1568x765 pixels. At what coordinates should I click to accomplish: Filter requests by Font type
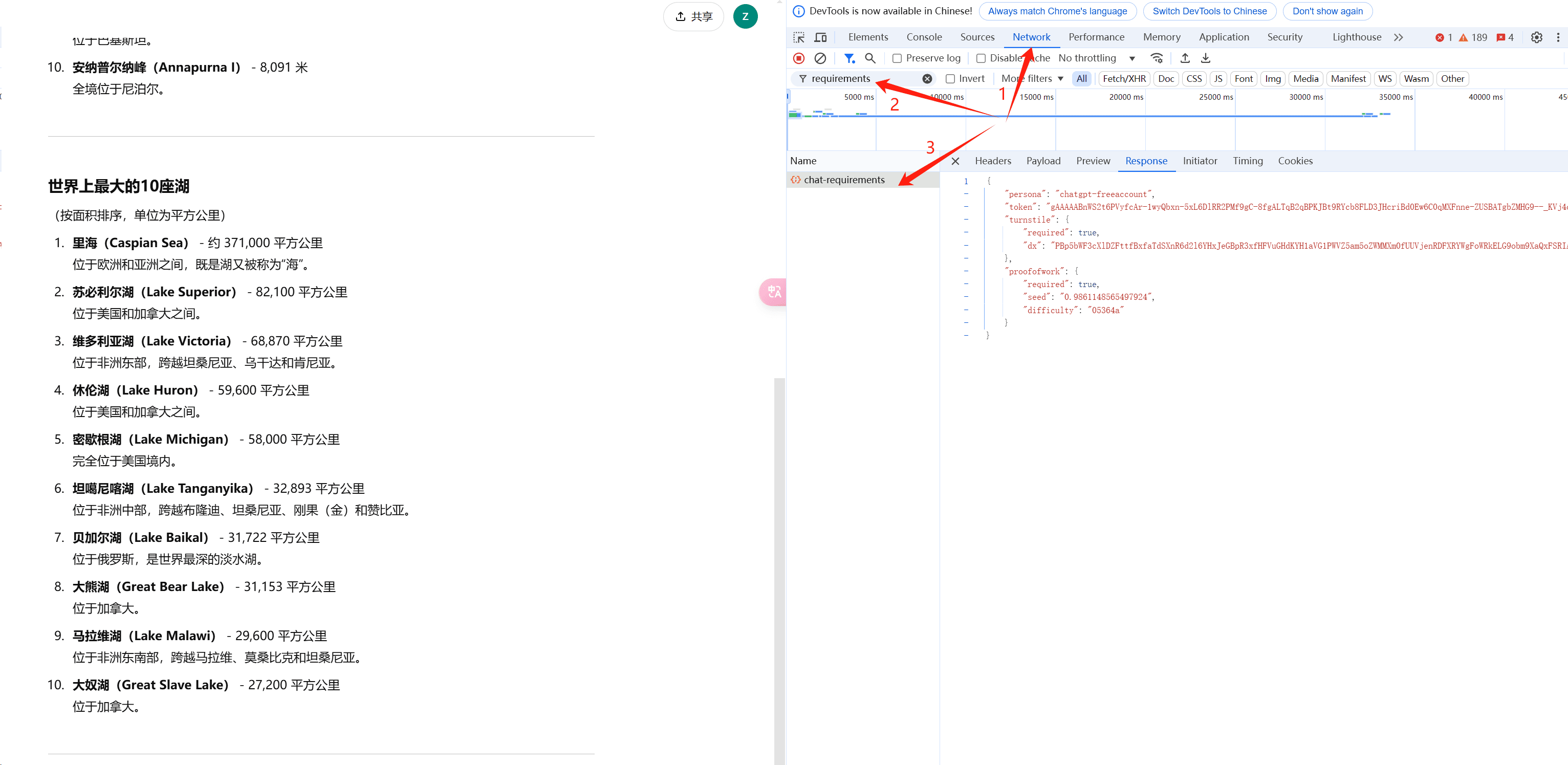click(x=1243, y=79)
